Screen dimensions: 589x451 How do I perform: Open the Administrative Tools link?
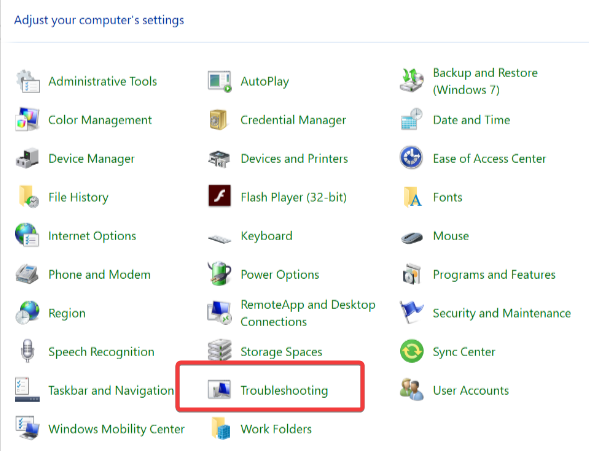[x=103, y=81]
